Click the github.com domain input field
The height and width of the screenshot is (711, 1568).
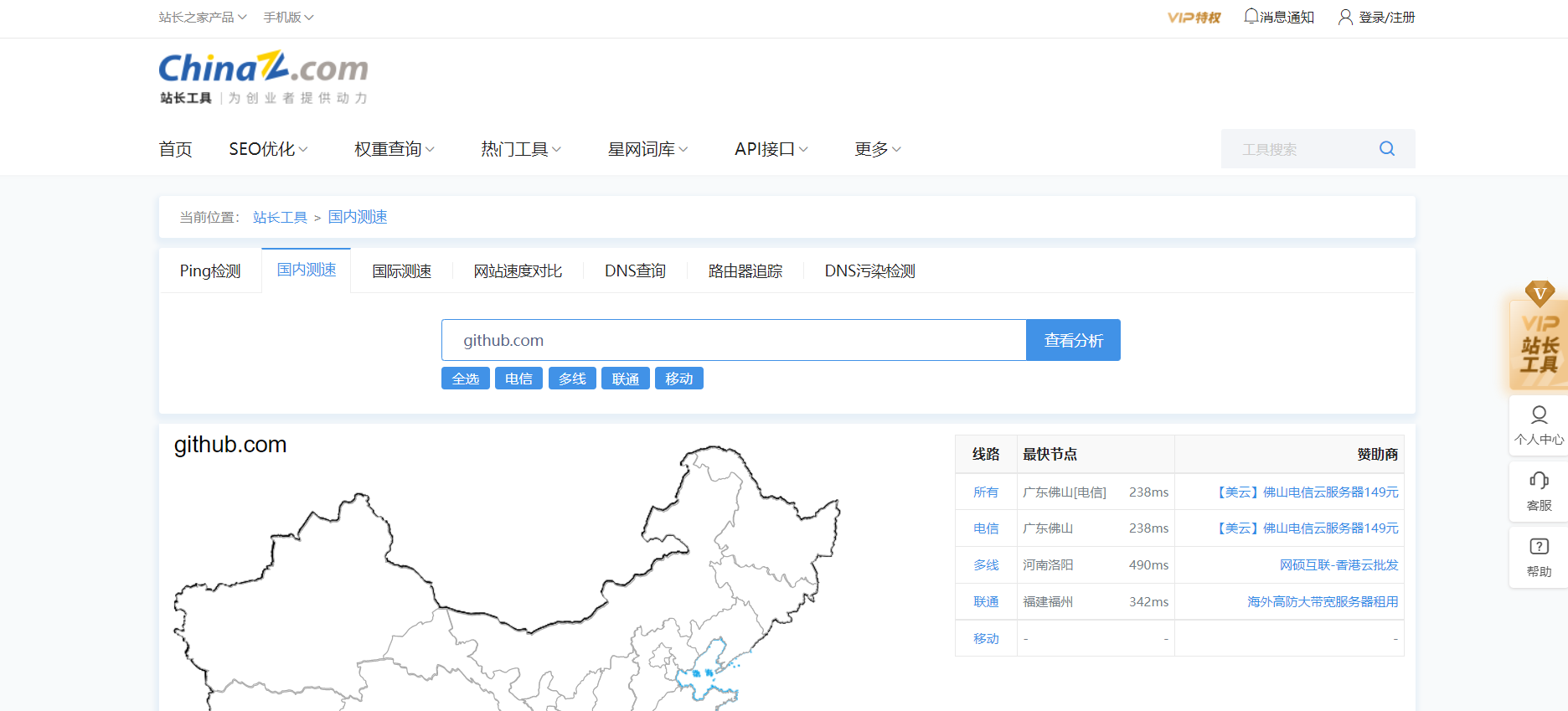[733, 340]
